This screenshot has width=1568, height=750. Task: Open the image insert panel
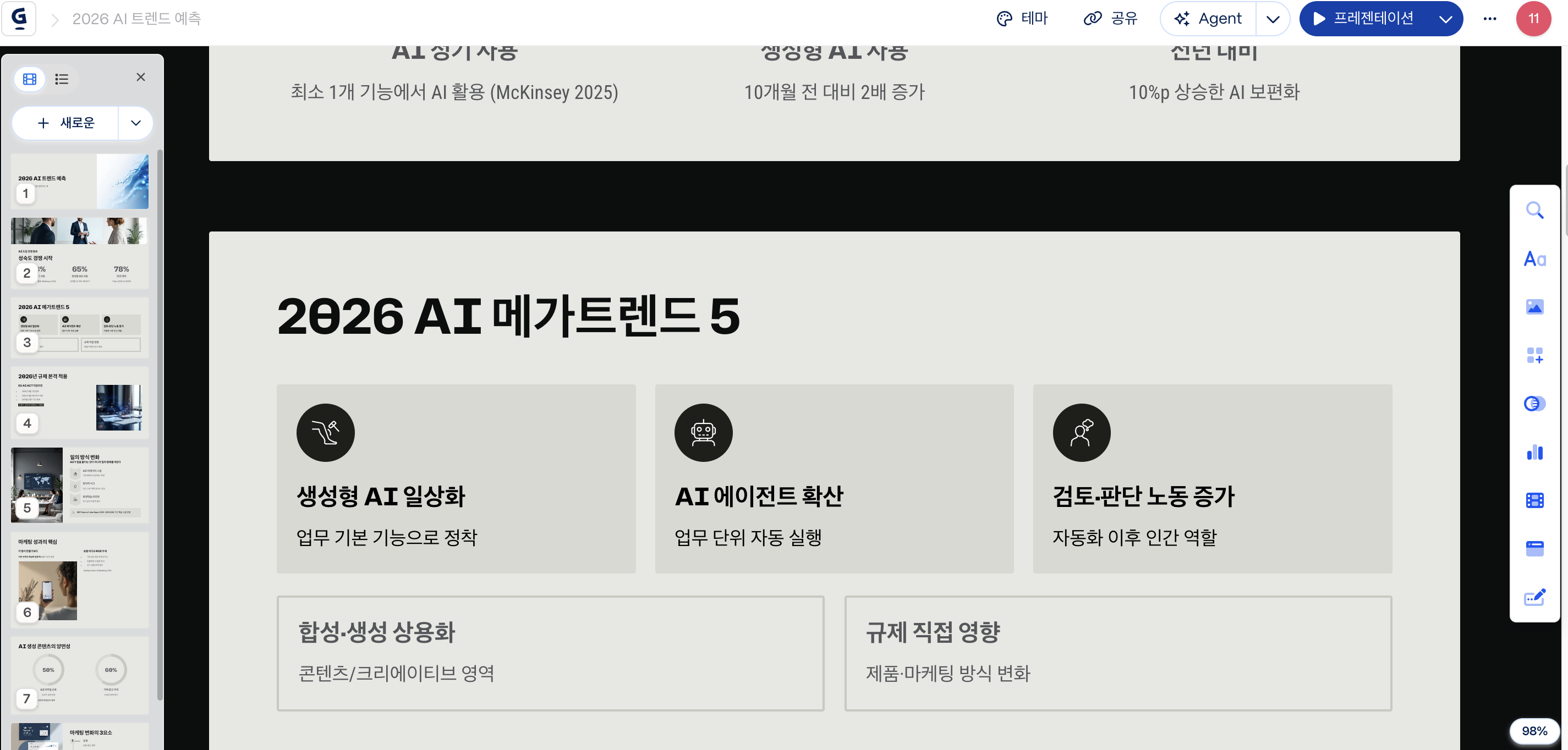pos(1534,307)
